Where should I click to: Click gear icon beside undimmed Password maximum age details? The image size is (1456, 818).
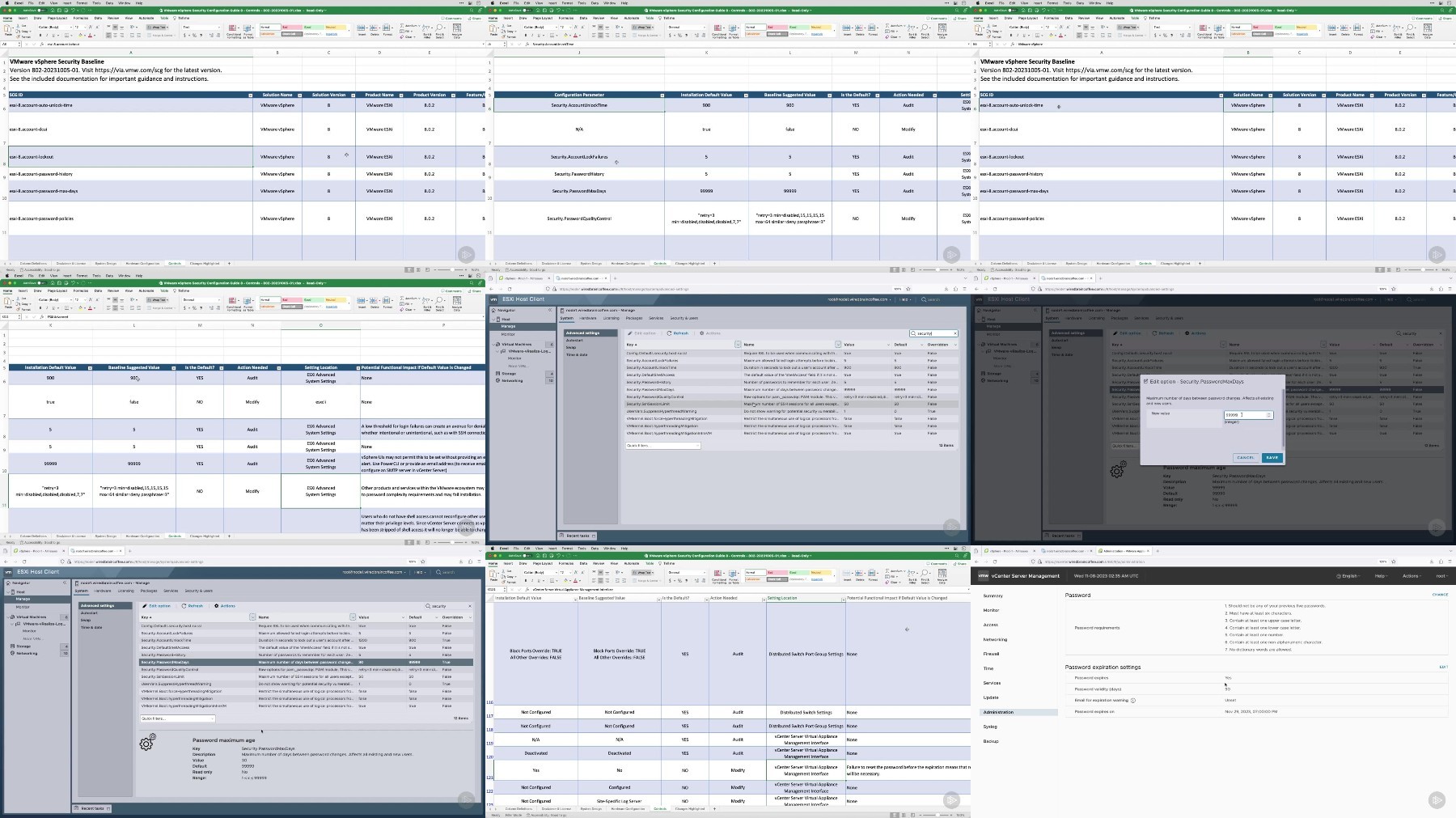pos(147,742)
